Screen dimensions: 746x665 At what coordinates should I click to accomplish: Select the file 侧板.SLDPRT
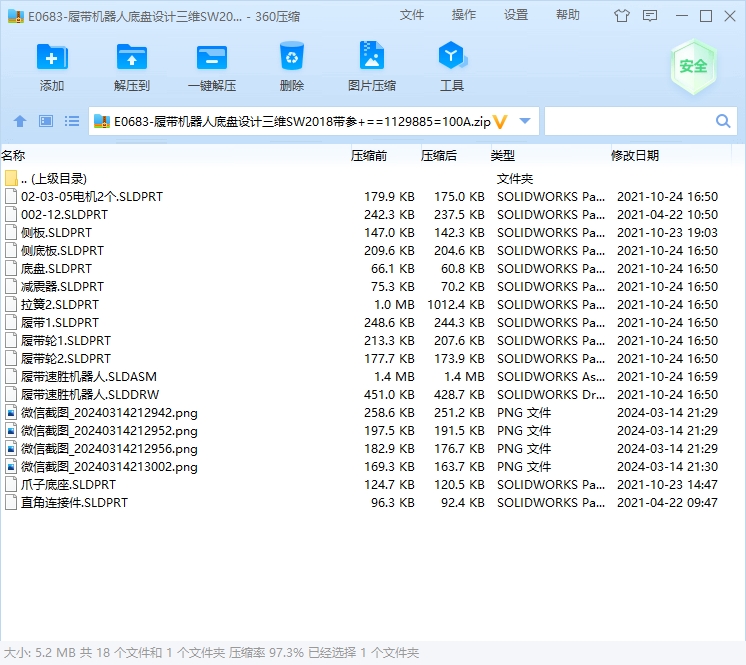(56, 233)
